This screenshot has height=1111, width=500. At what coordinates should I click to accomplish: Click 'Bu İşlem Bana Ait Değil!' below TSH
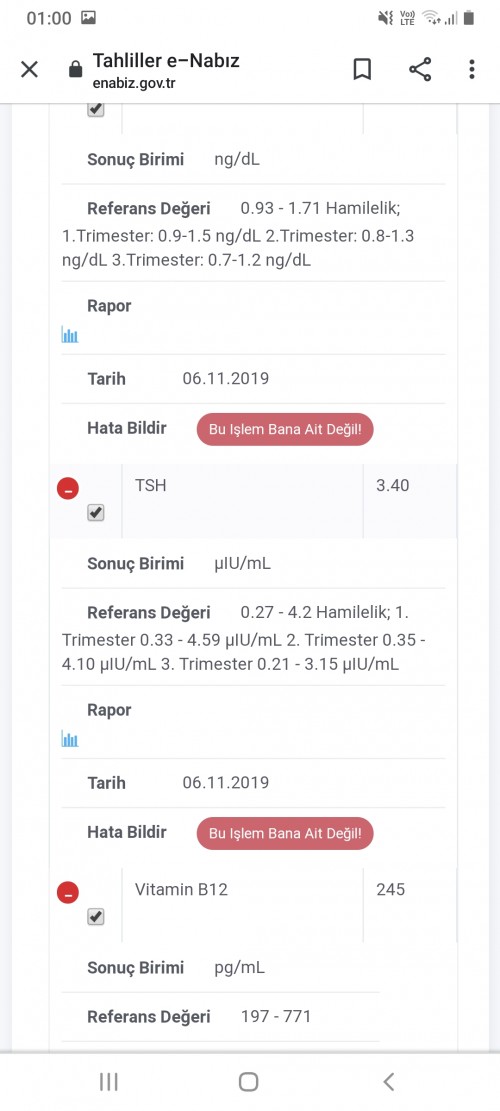(285, 833)
